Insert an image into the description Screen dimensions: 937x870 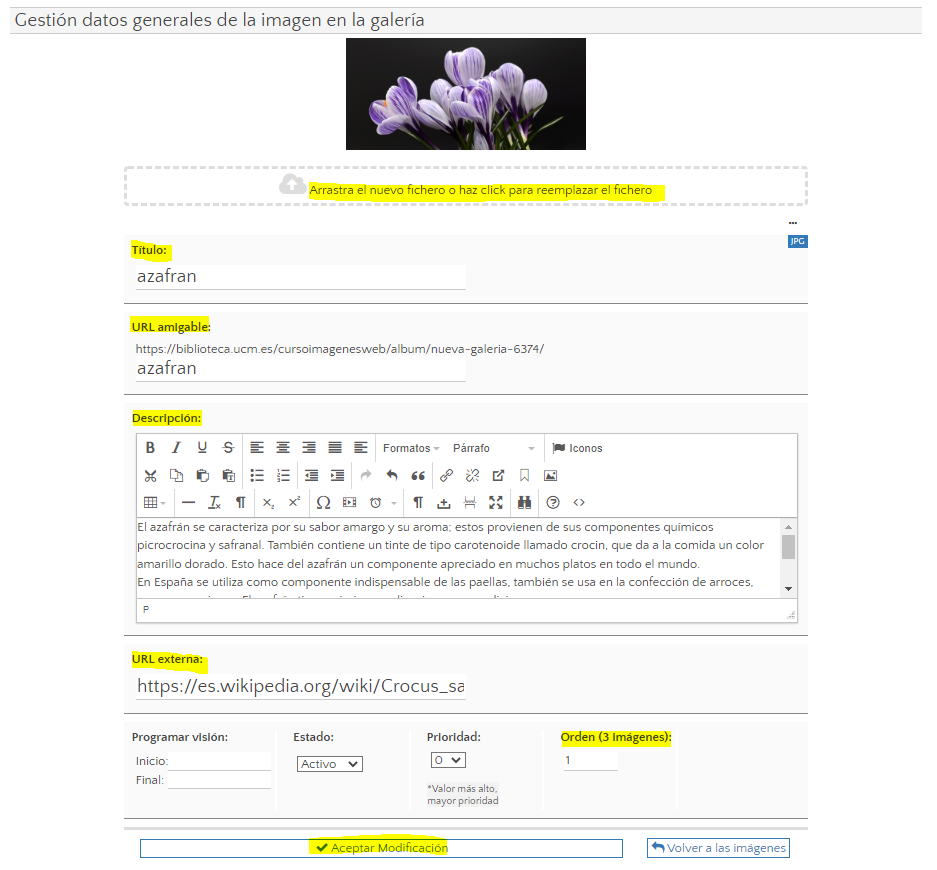click(x=550, y=476)
